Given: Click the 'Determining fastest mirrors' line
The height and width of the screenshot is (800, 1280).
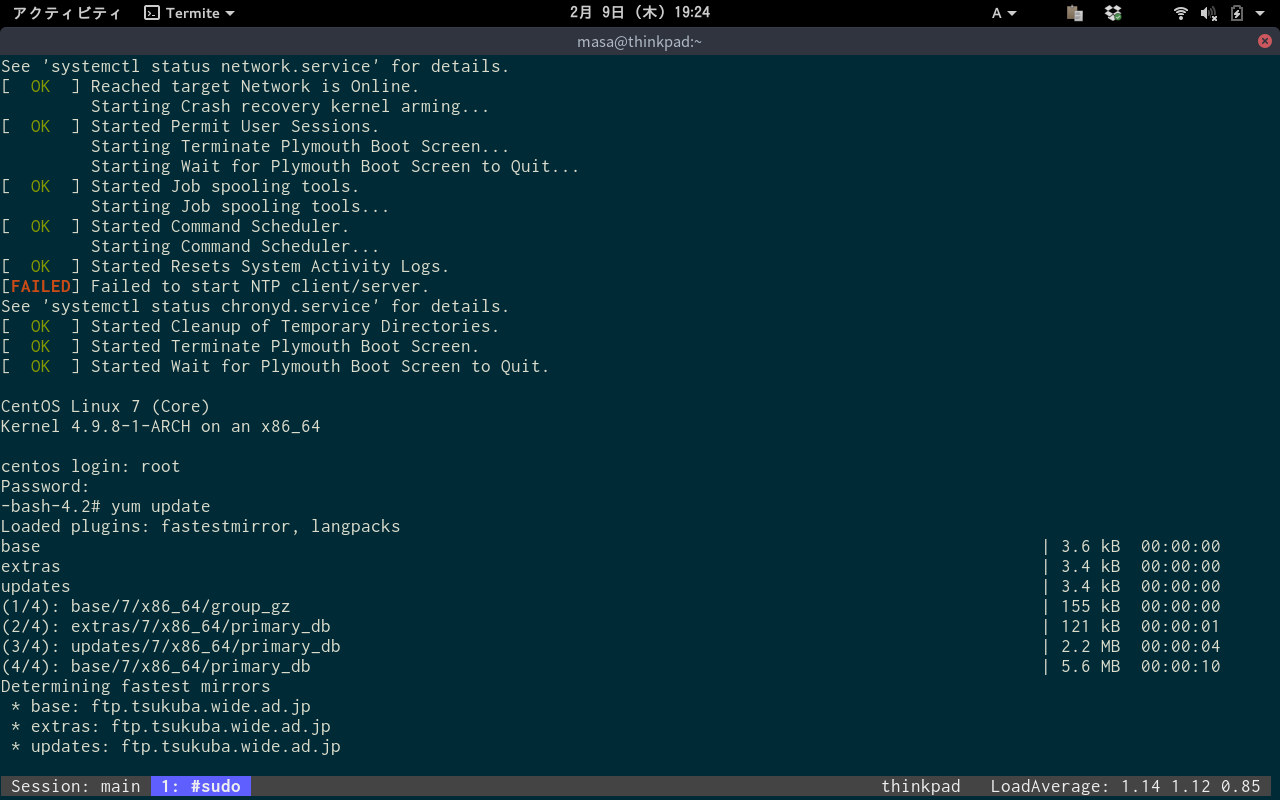Looking at the screenshot, I should coord(136,686).
